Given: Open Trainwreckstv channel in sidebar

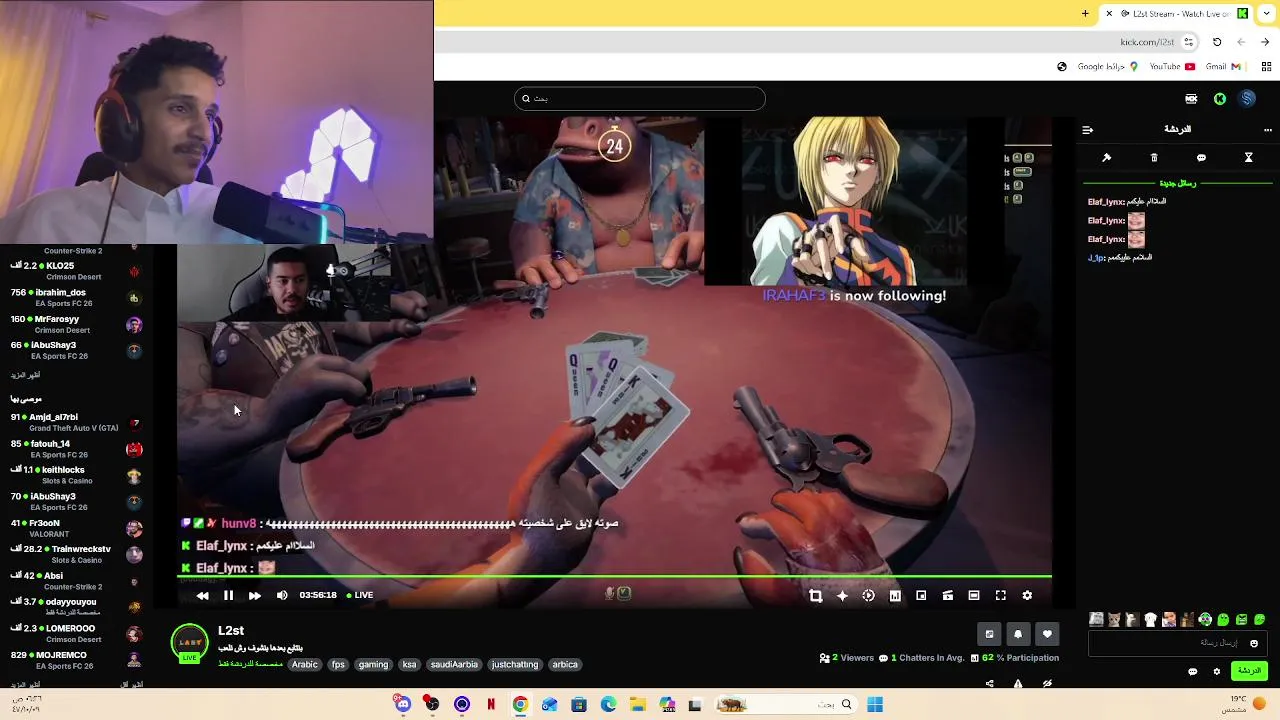Looking at the screenshot, I should (76, 554).
